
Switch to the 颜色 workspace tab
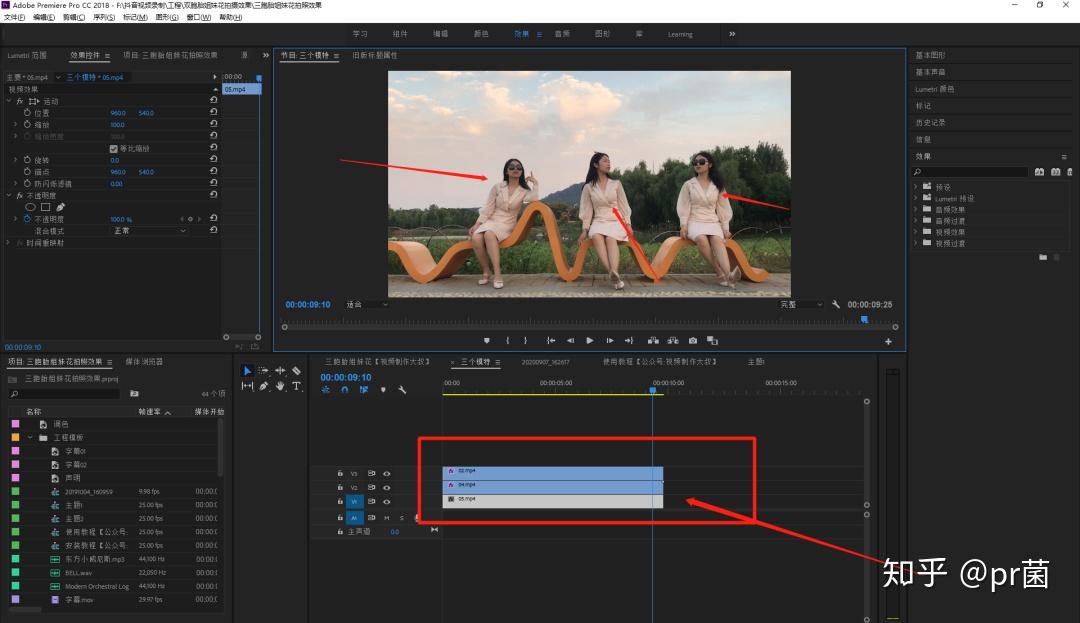(x=481, y=34)
